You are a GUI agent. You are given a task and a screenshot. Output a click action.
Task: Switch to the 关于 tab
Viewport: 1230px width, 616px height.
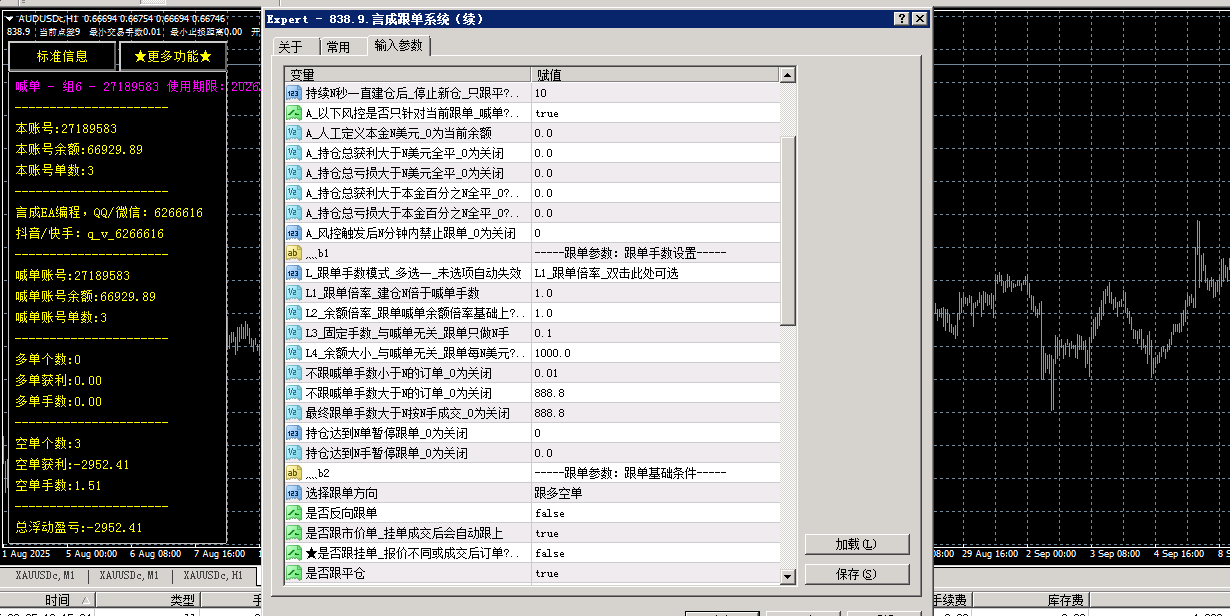tap(290, 47)
